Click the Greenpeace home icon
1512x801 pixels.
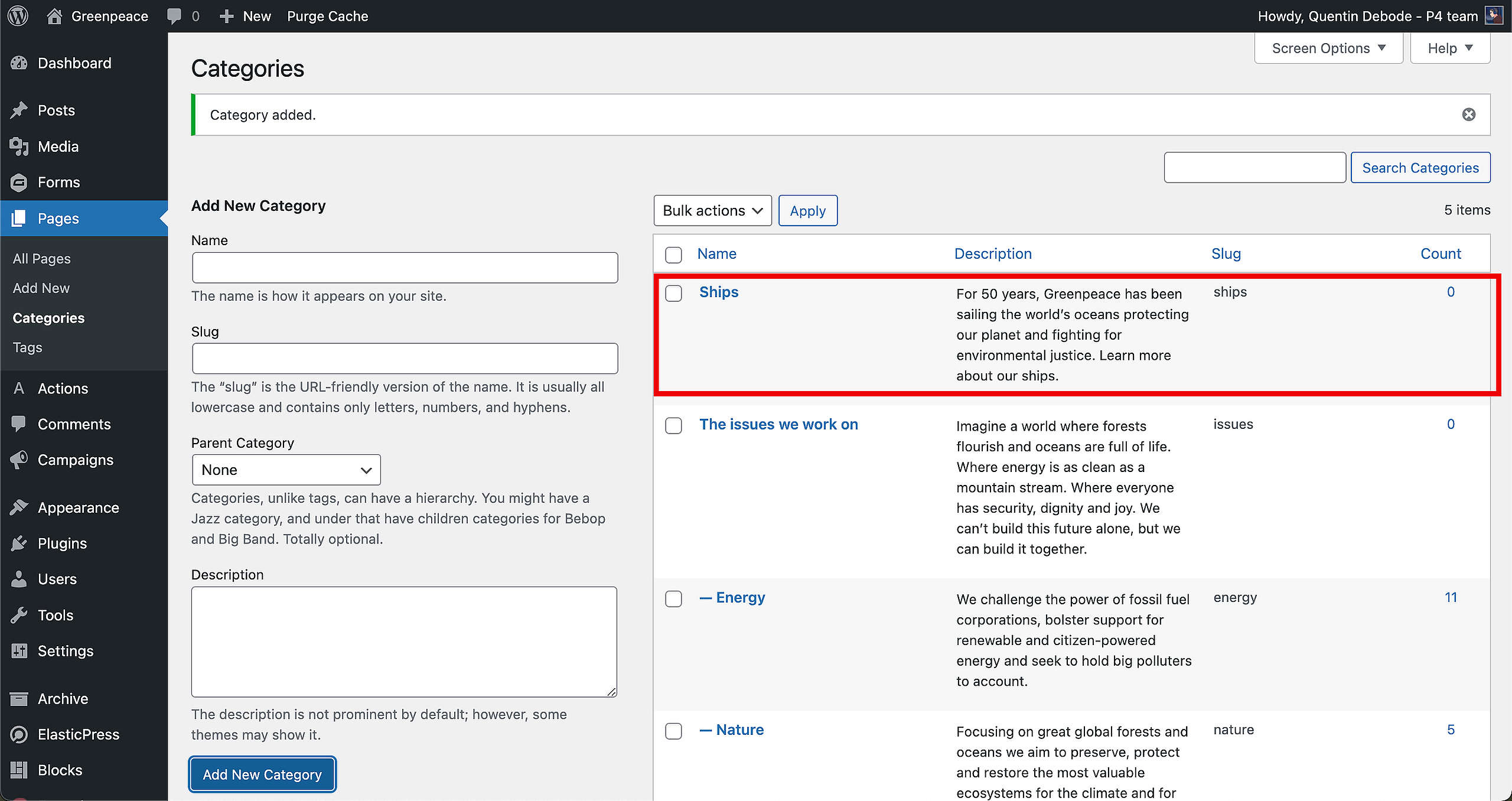[x=54, y=16]
